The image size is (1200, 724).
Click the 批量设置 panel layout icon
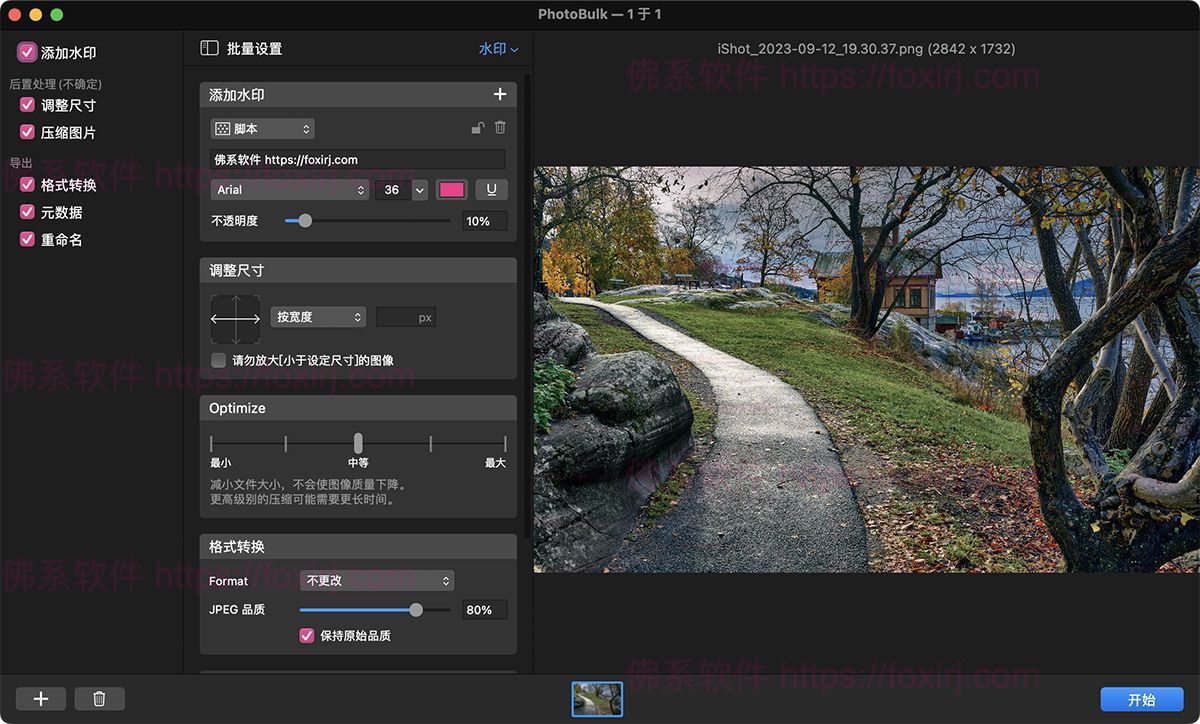209,48
